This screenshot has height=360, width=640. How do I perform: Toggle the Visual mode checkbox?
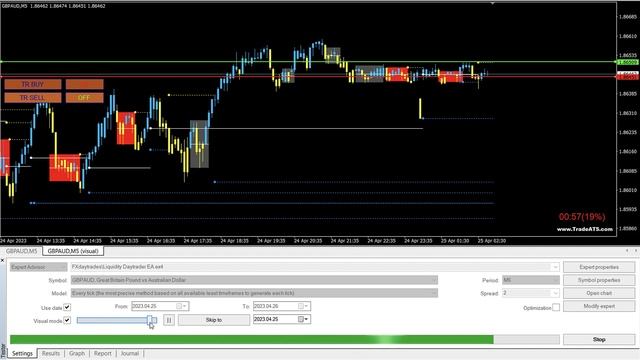click(x=67, y=320)
